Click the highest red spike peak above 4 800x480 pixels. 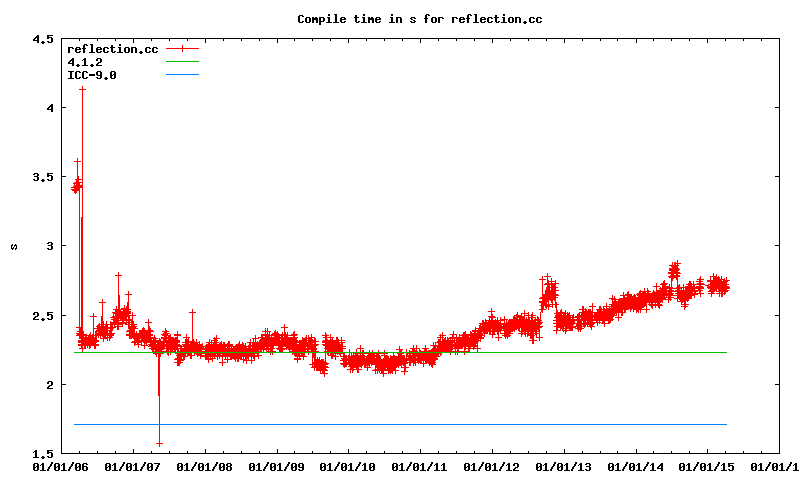coord(82,89)
